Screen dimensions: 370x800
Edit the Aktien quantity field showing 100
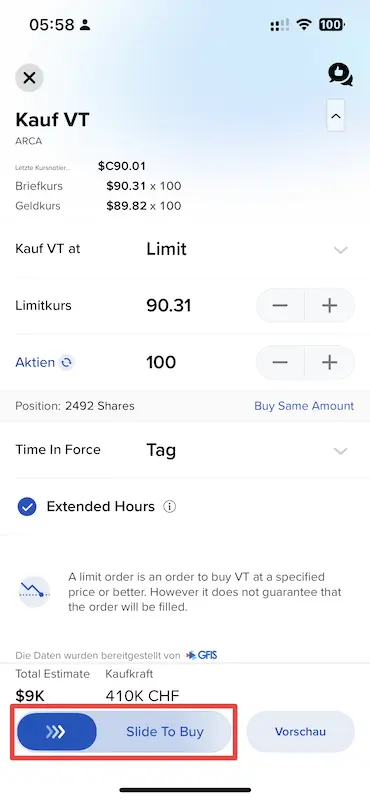[x=161, y=362]
